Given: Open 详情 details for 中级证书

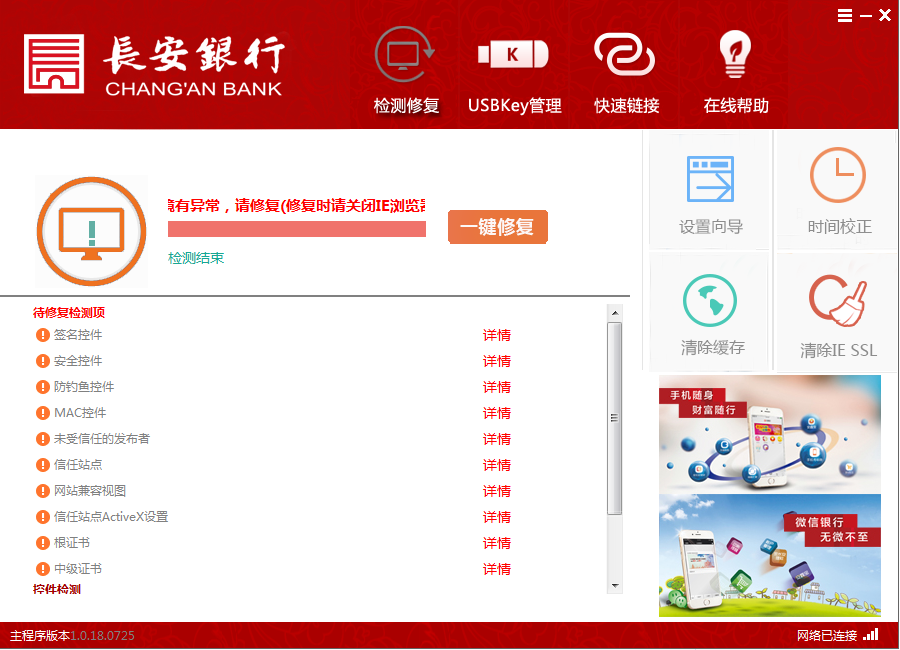Looking at the screenshot, I should pos(496,569).
